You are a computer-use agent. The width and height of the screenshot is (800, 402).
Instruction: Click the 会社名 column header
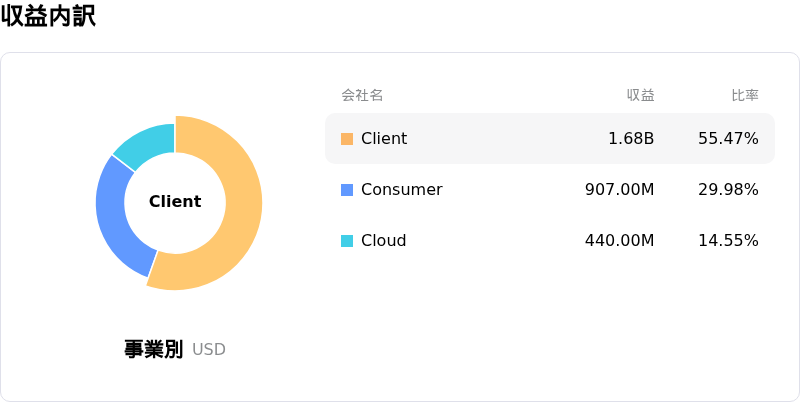coord(362,95)
